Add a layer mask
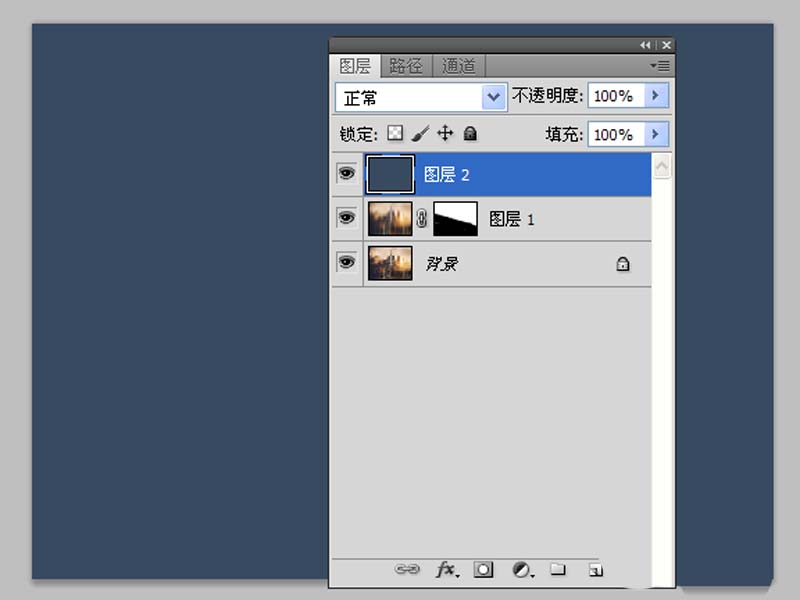800x600 pixels. click(484, 569)
